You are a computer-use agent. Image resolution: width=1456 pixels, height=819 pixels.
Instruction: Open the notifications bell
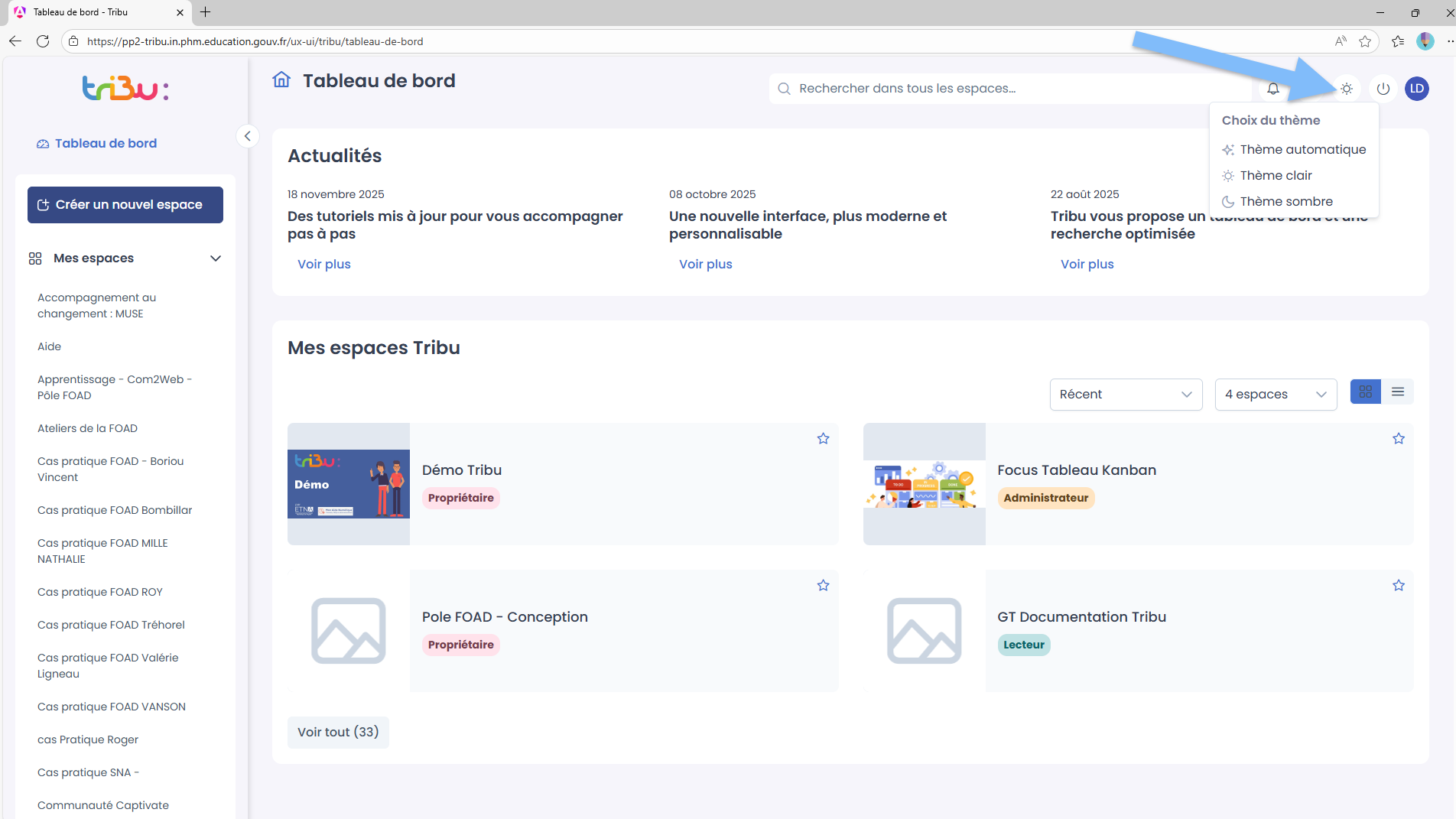tap(1273, 89)
